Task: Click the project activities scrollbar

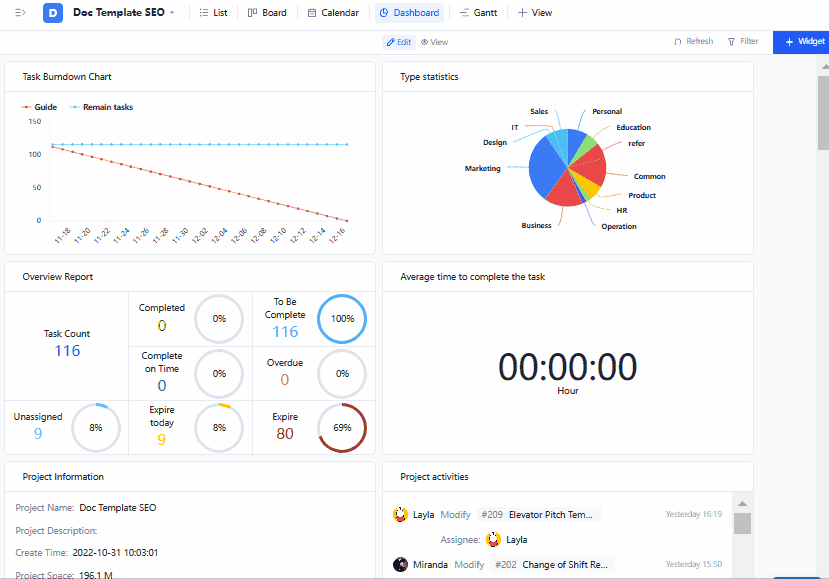Action: pos(742,524)
